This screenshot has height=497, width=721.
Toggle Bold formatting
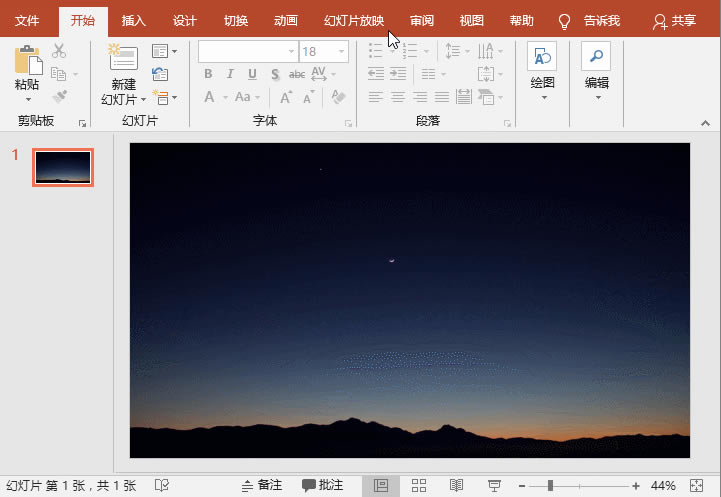[x=208, y=74]
